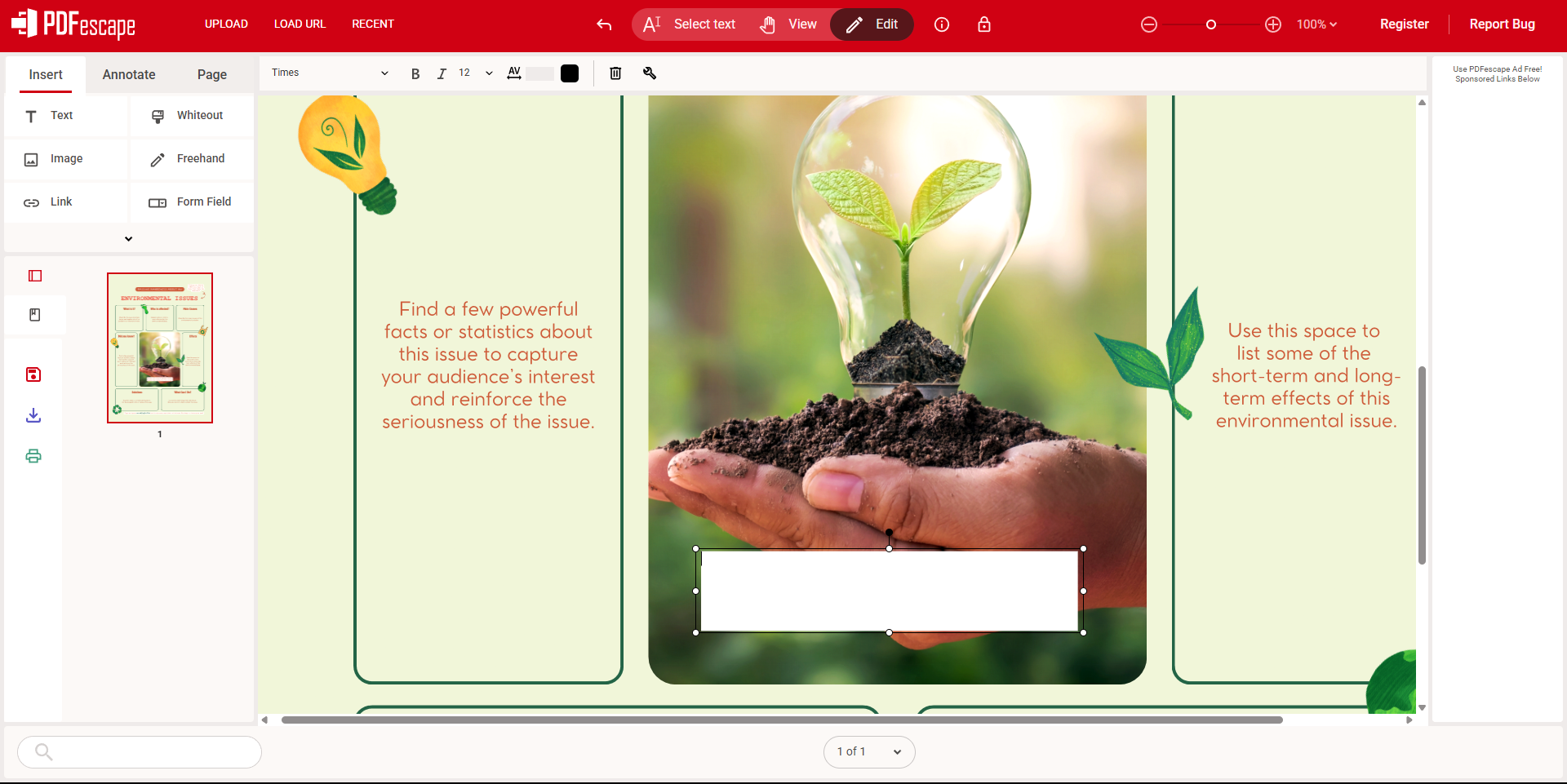The width and height of the screenshot is (1567, 784).
Task: Delete selected object with trash icon
Action: [x=615, y=73]
